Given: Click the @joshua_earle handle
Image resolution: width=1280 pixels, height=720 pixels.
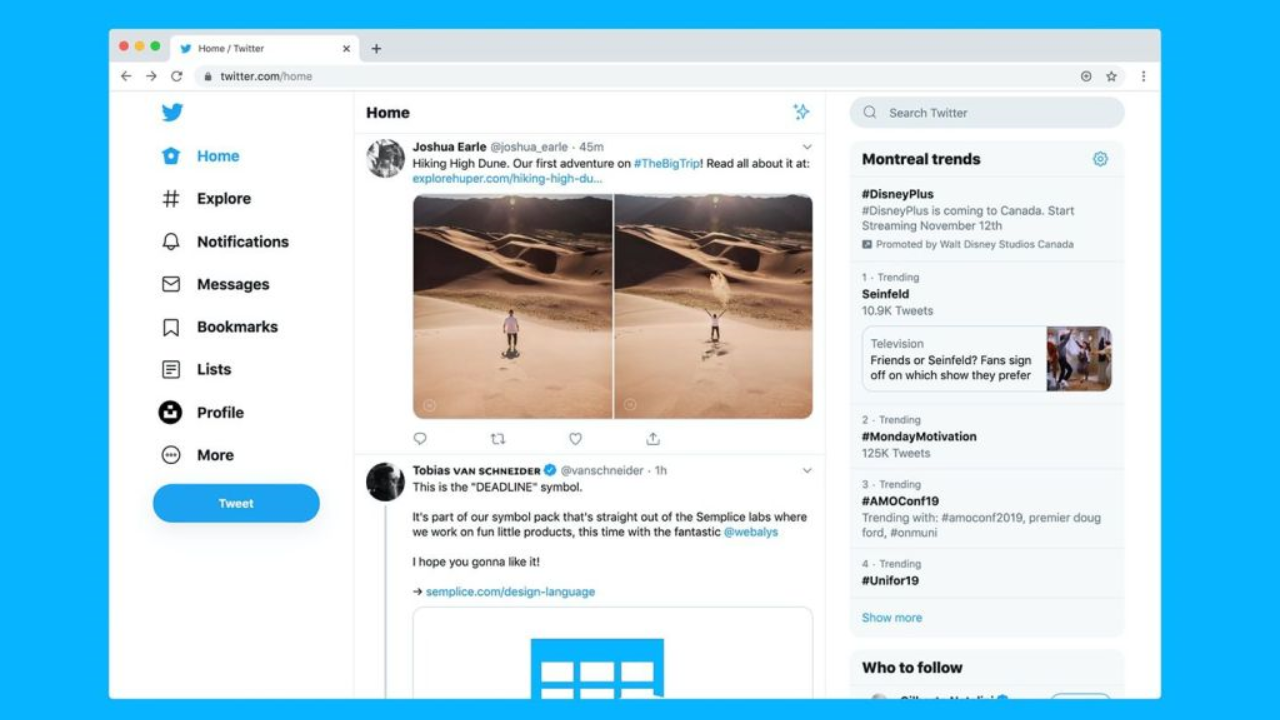Looking at the screenshot, I should pos(531,147).
